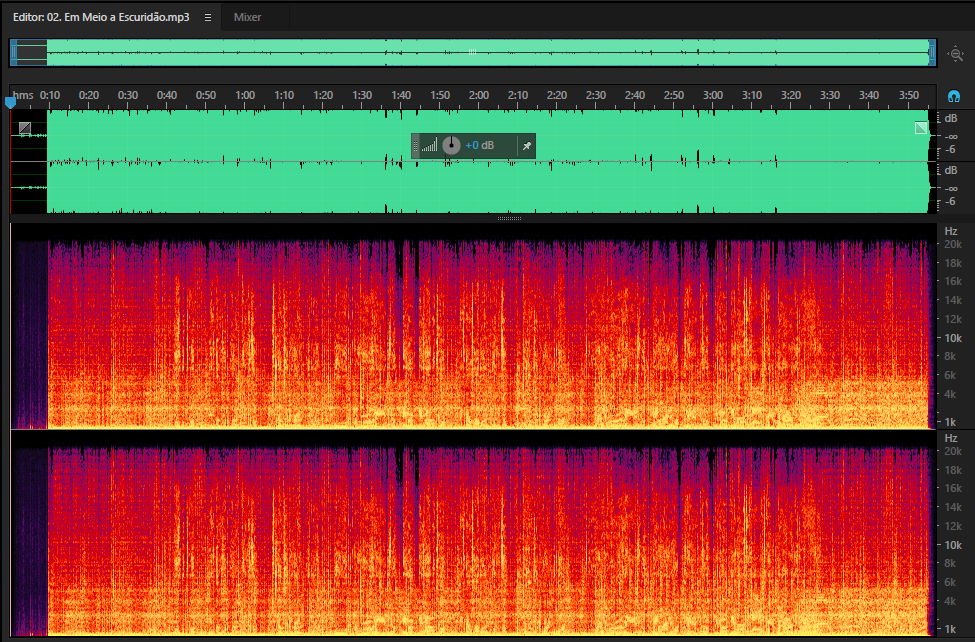Click the right handle of the zoom navigator

pyautogui.click(x=931, y=53)
